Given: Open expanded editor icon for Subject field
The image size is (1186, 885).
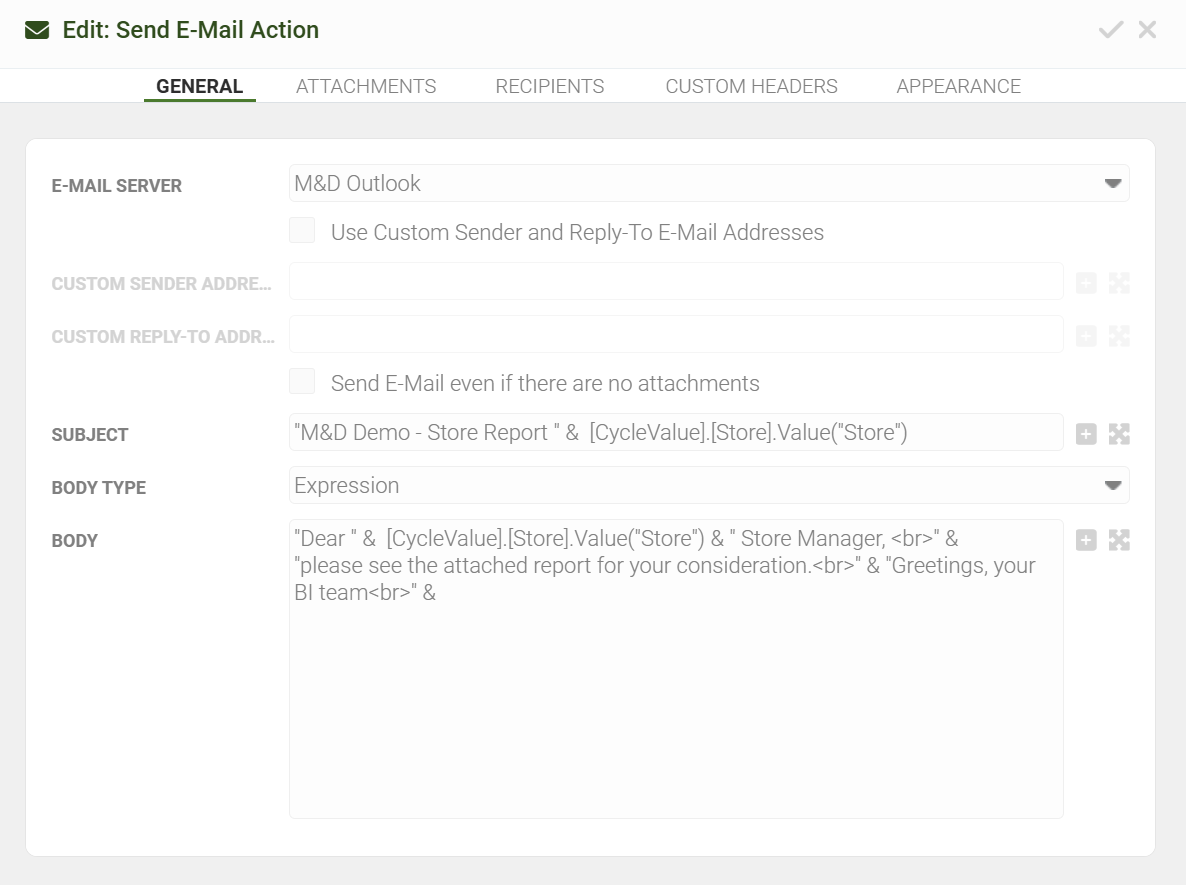Looking at the screenshot, I should pos(1119,434).
